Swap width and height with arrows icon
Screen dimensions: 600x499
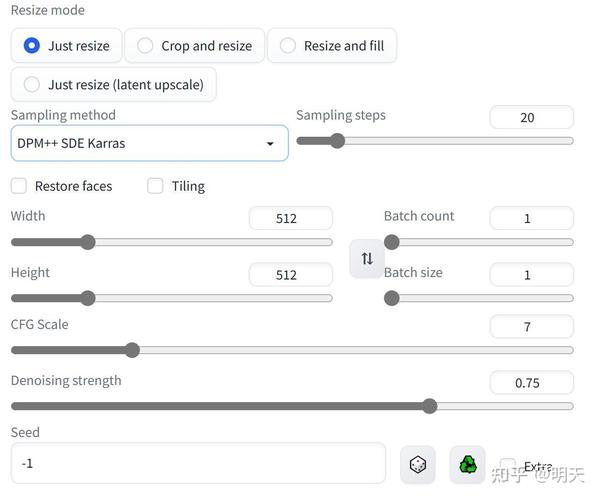(367, 258)
